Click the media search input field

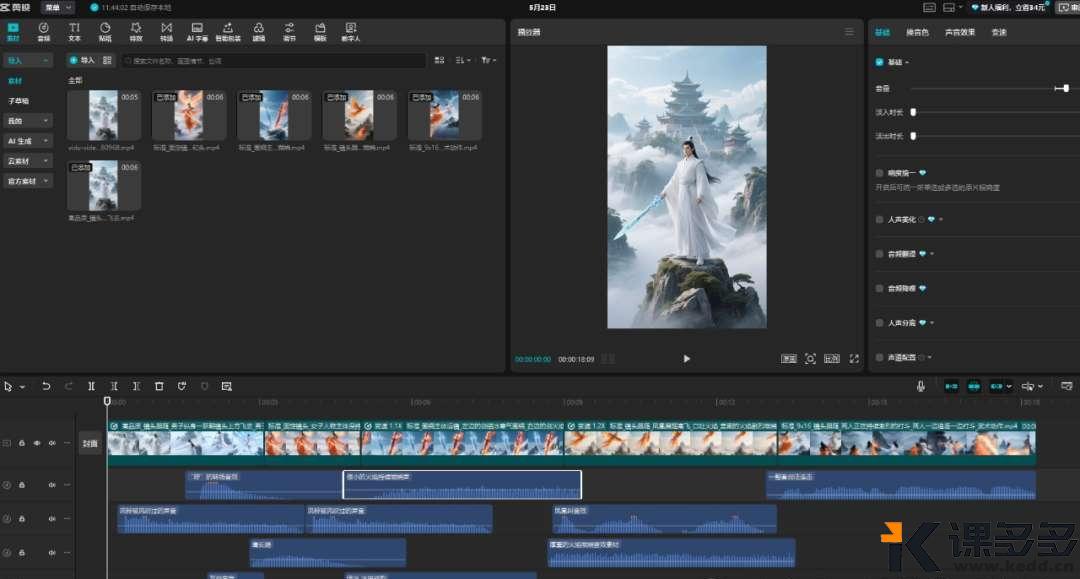pyautogui.click(x=274, y=61)
